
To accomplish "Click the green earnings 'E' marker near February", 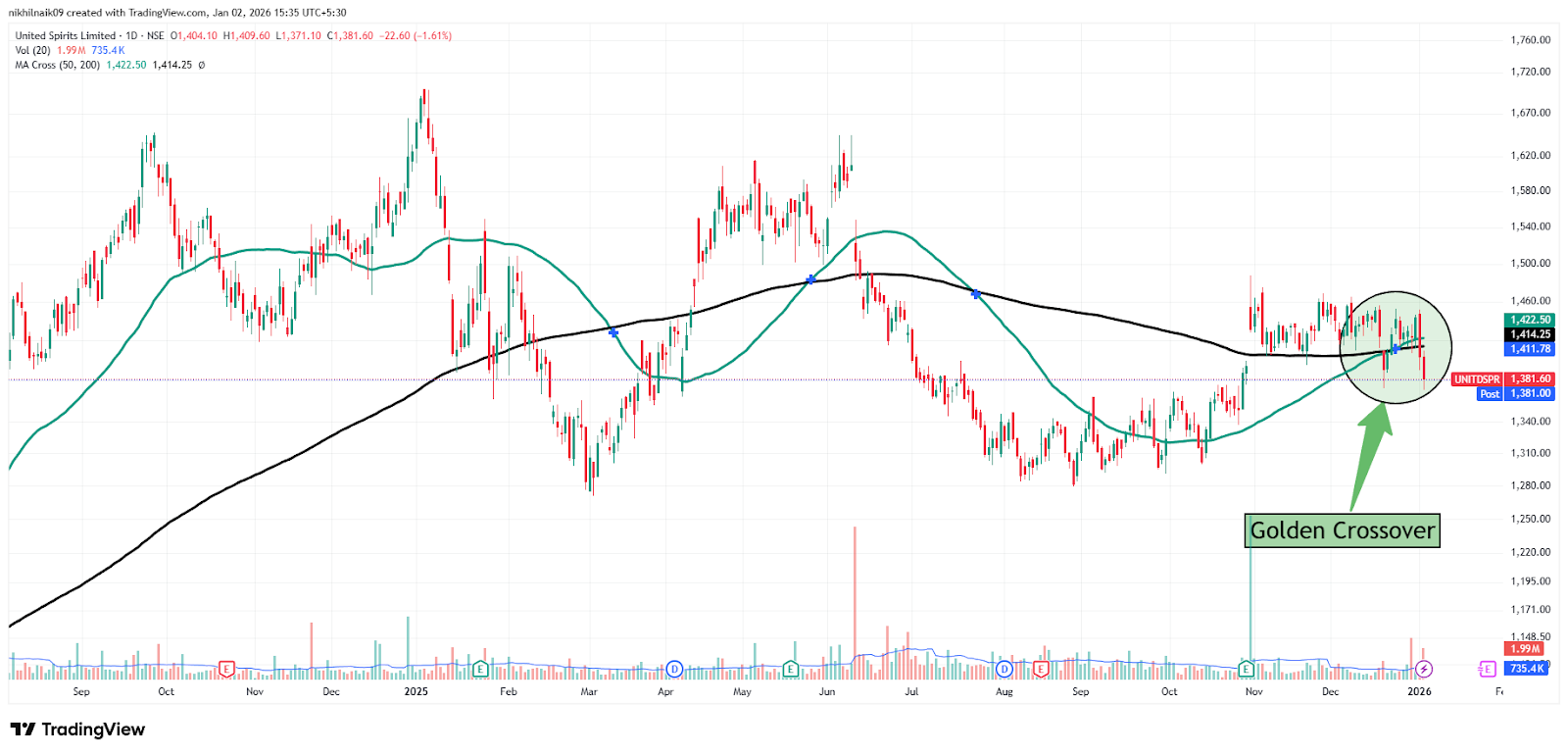I will tap(480, 669).
